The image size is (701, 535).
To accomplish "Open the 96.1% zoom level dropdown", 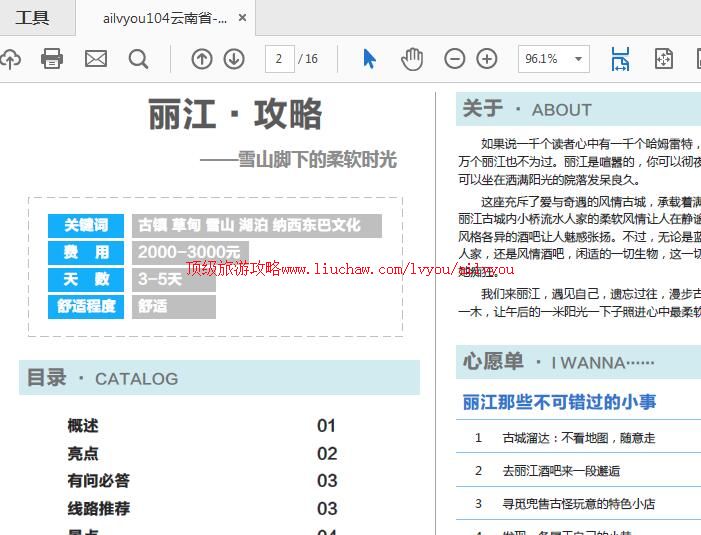I will 553,59.
